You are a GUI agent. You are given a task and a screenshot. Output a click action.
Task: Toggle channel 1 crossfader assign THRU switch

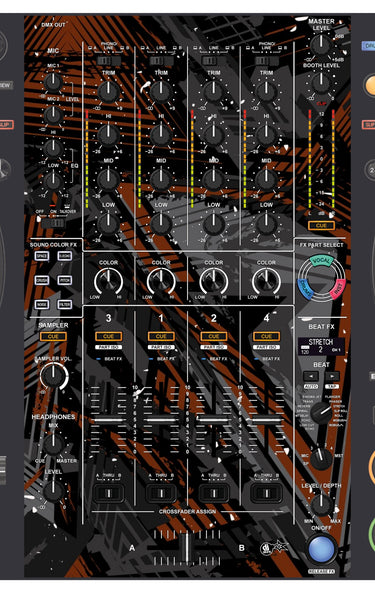[161, 493]
